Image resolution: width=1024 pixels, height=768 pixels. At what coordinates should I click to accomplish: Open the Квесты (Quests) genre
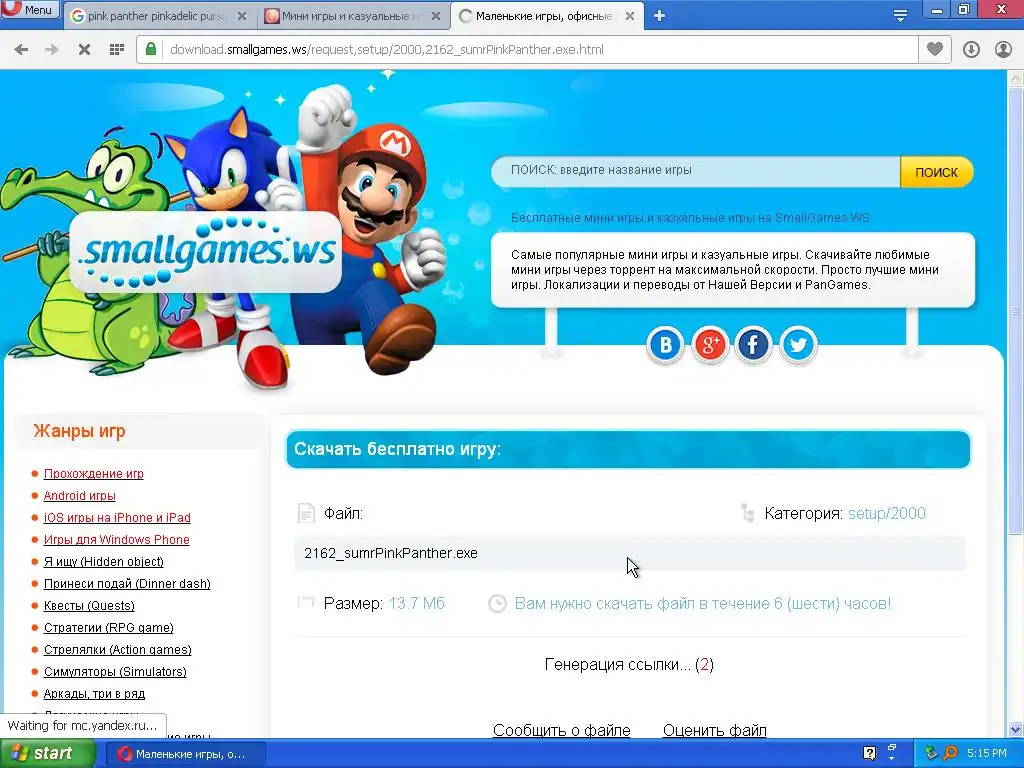click(89, 605)
